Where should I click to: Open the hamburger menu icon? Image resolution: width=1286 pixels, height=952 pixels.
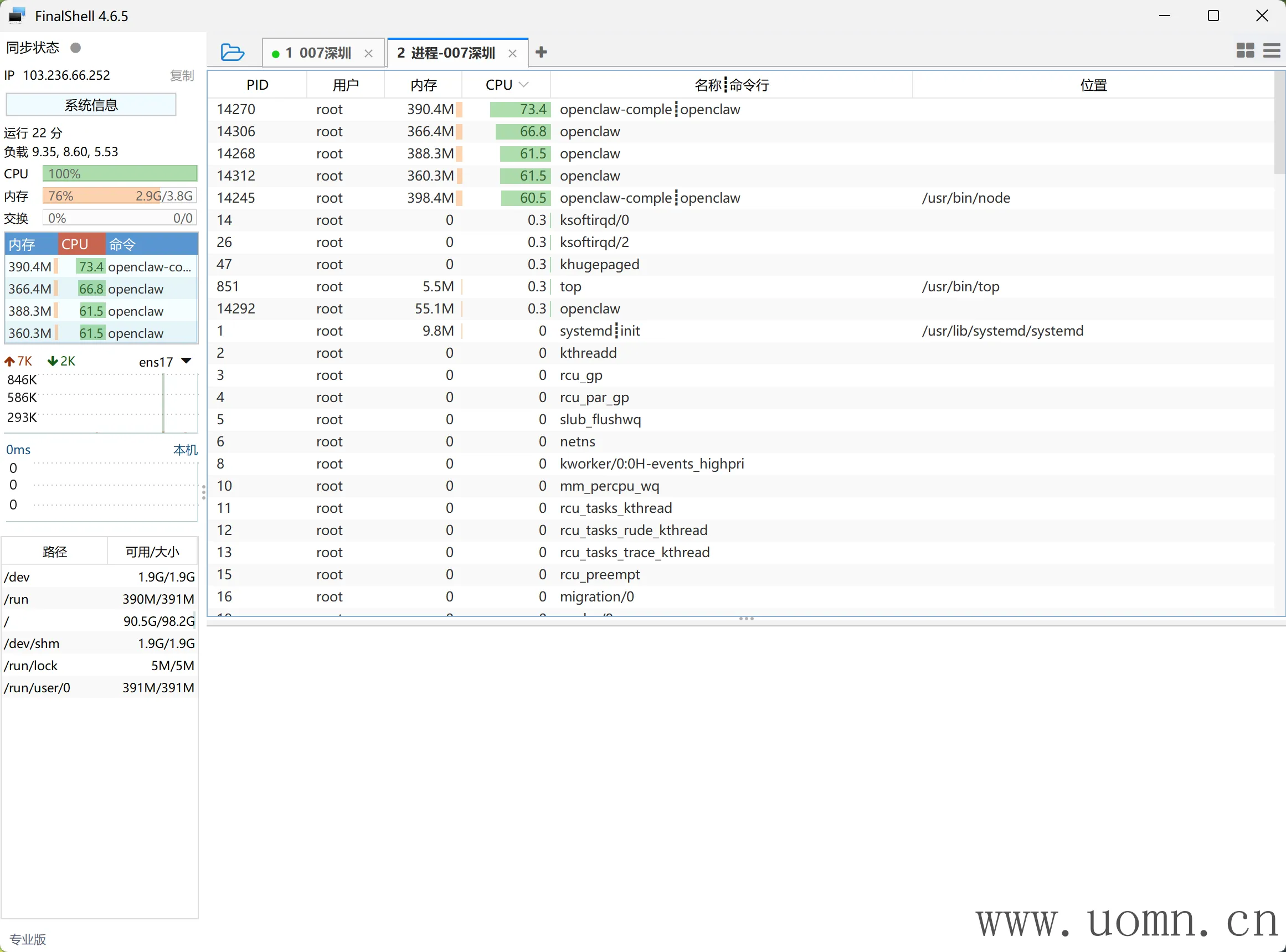point(1271,51)
